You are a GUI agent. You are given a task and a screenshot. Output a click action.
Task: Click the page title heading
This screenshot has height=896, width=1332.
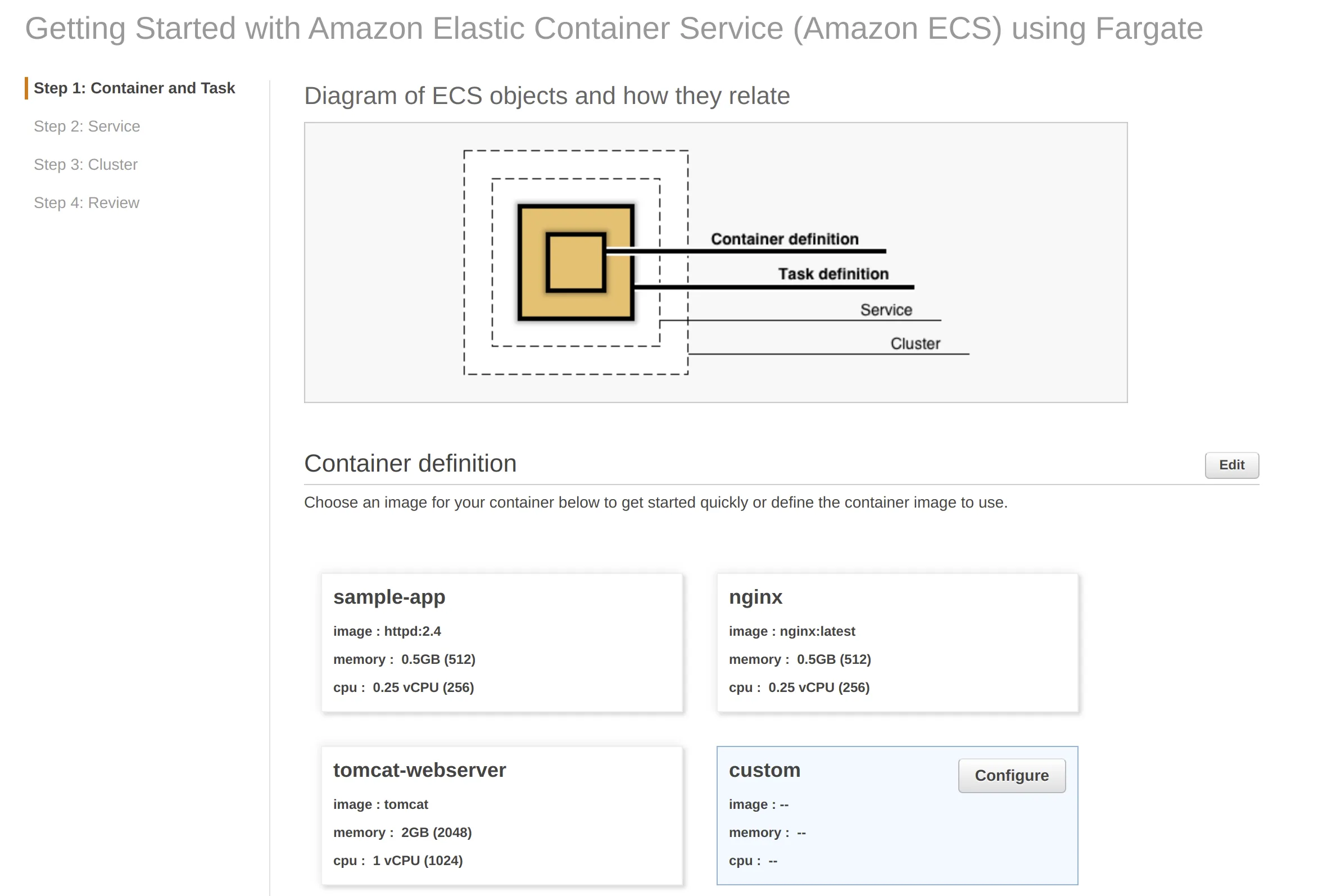pos(622,28)
